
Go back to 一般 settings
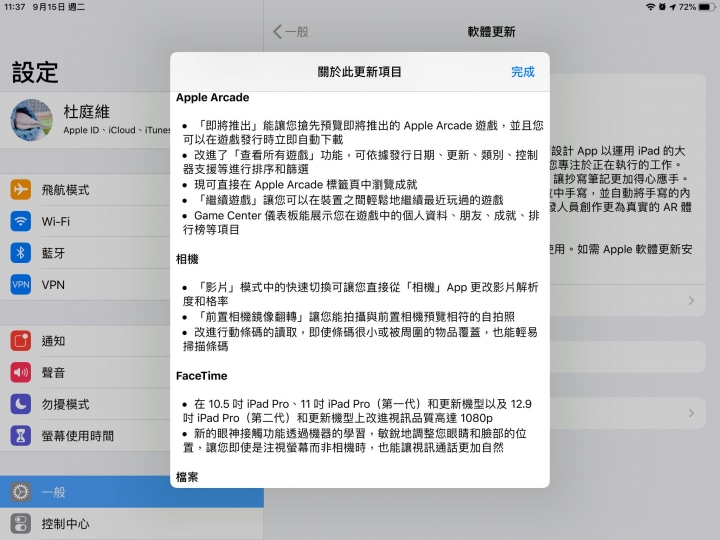(x=291, y=32)
